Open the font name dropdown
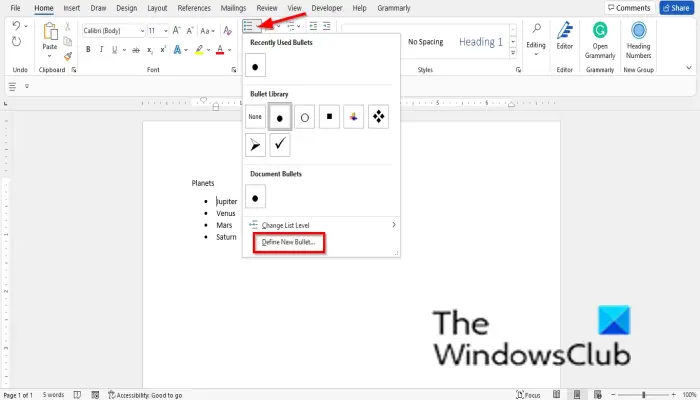The width and height of the screenshot is (700, 400). tap(142, 31)
